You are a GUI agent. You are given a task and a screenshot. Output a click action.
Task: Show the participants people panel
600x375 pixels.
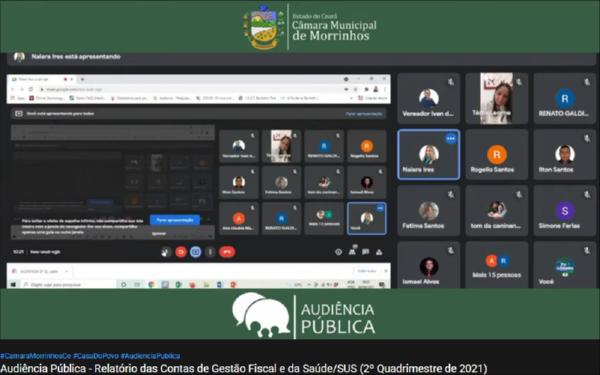point(352,251)
